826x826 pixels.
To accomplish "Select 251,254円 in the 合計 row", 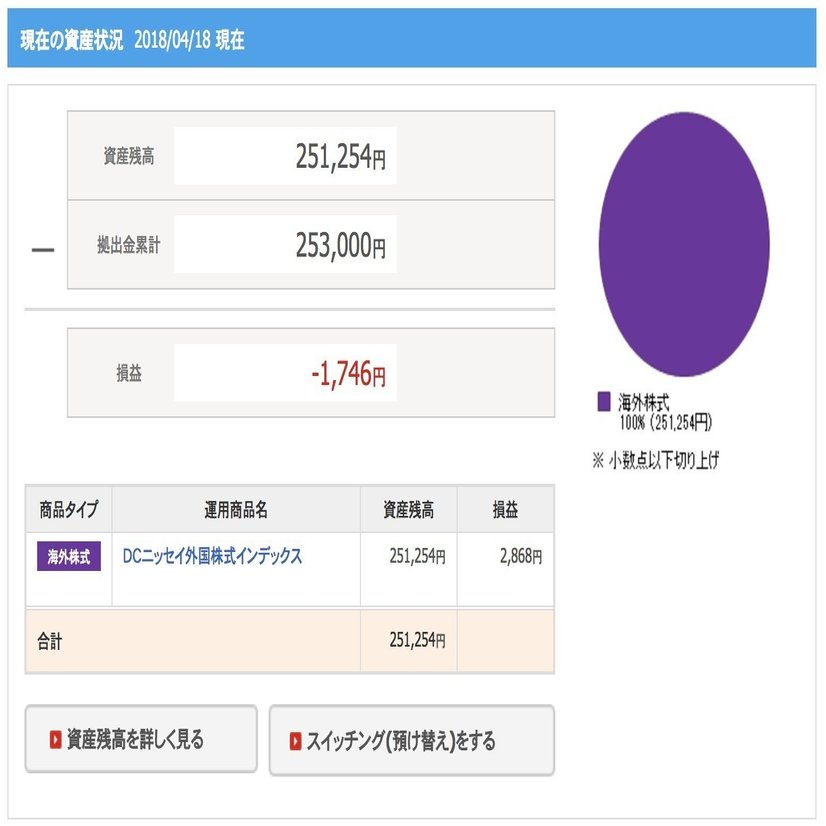I will coord(417,640).
